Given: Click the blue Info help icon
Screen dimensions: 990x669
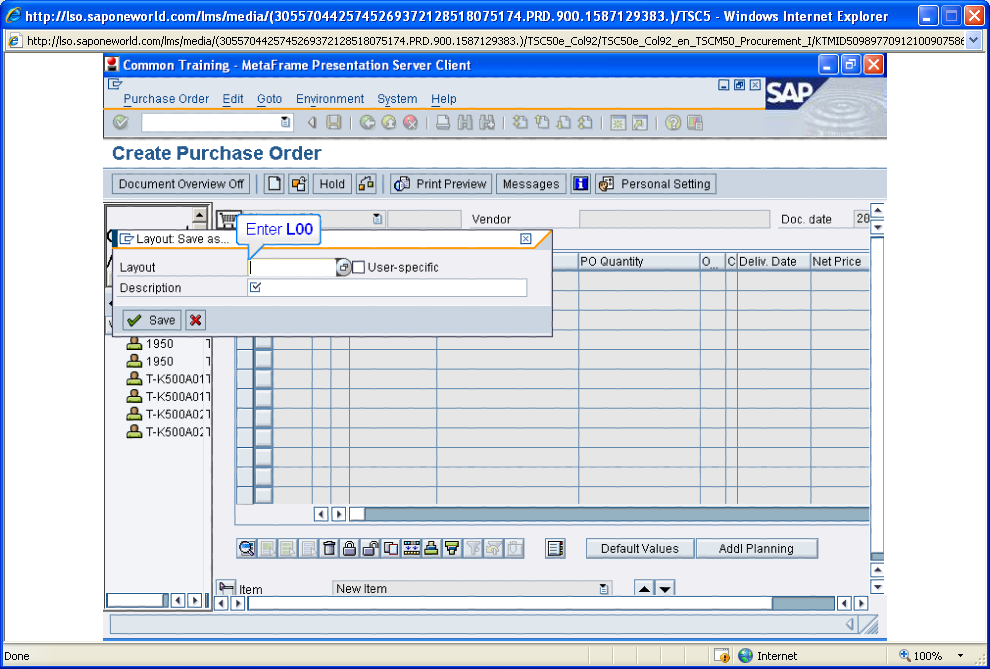Looking at the screenshot, I should point(580,184).
